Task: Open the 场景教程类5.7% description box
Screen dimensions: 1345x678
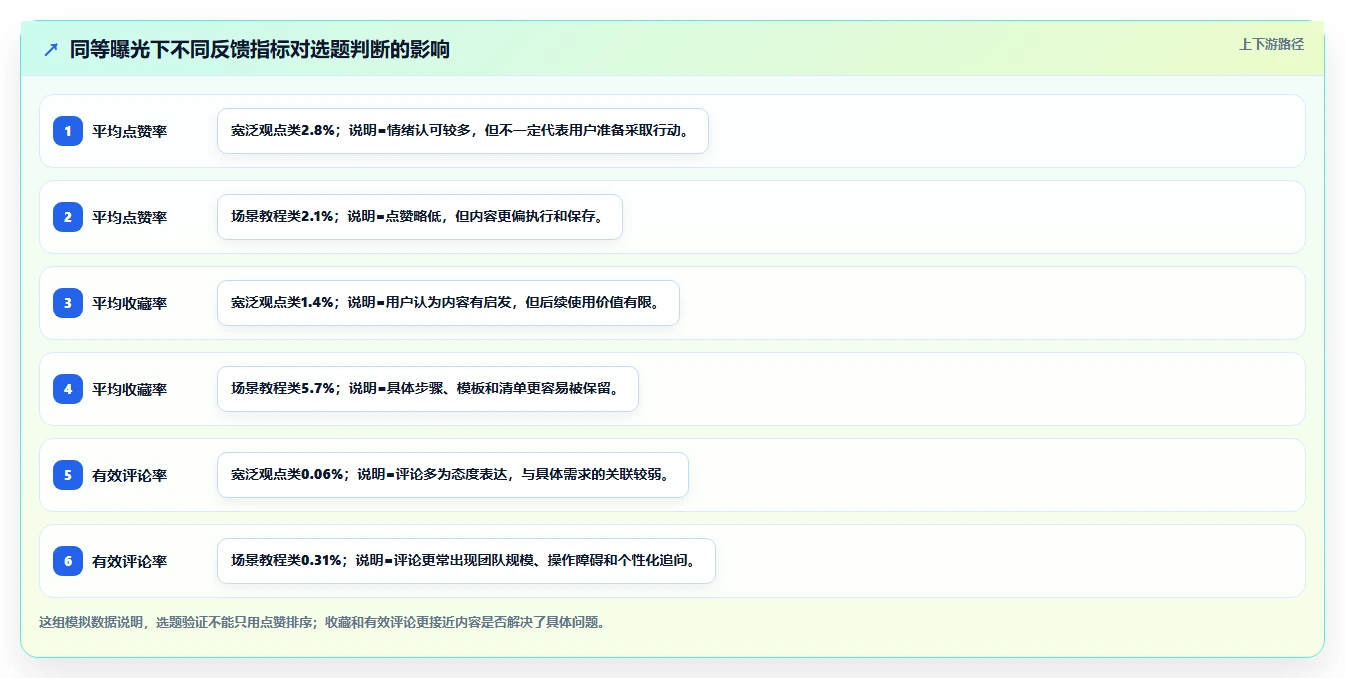Action: click(428, 389)
